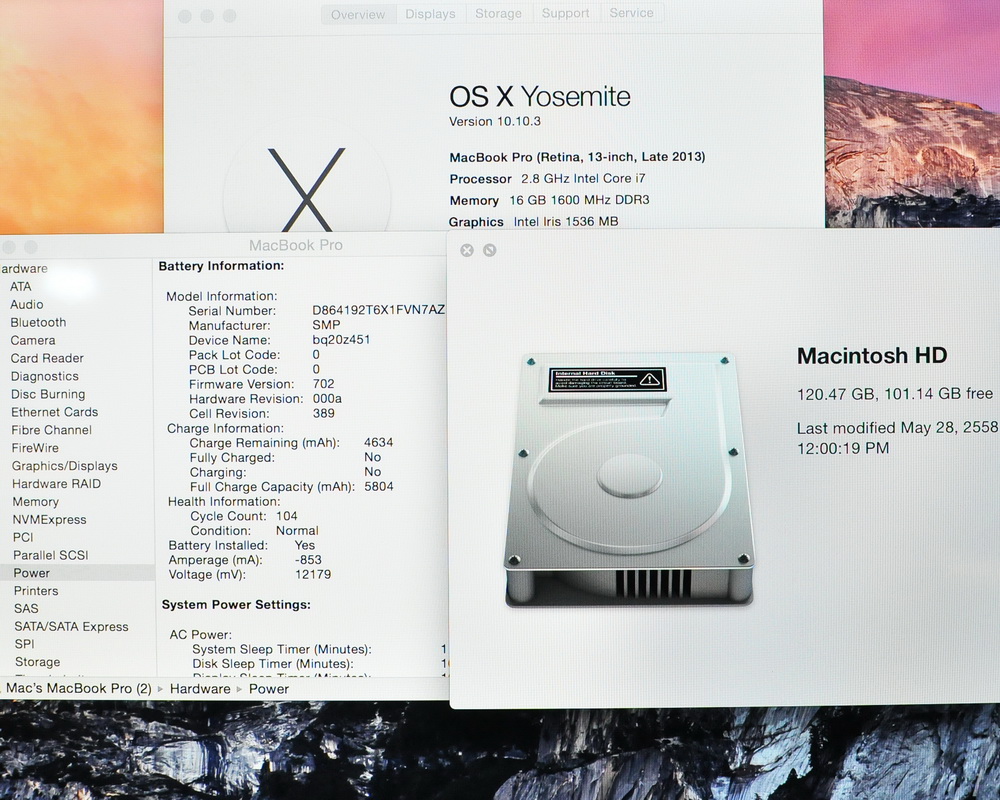Click the Hardware Revision value 000a
Image resolution: width=1000 pixels, height=800 pixels.
pyautogui.click(x=327, y=398)
